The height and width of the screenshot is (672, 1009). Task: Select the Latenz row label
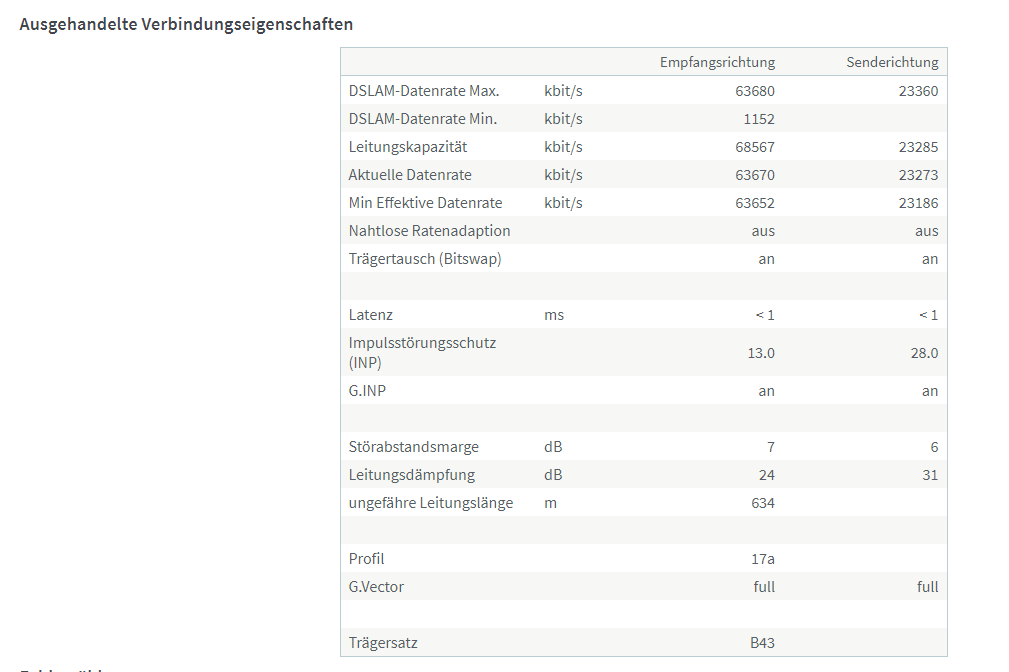coord(370,315)
